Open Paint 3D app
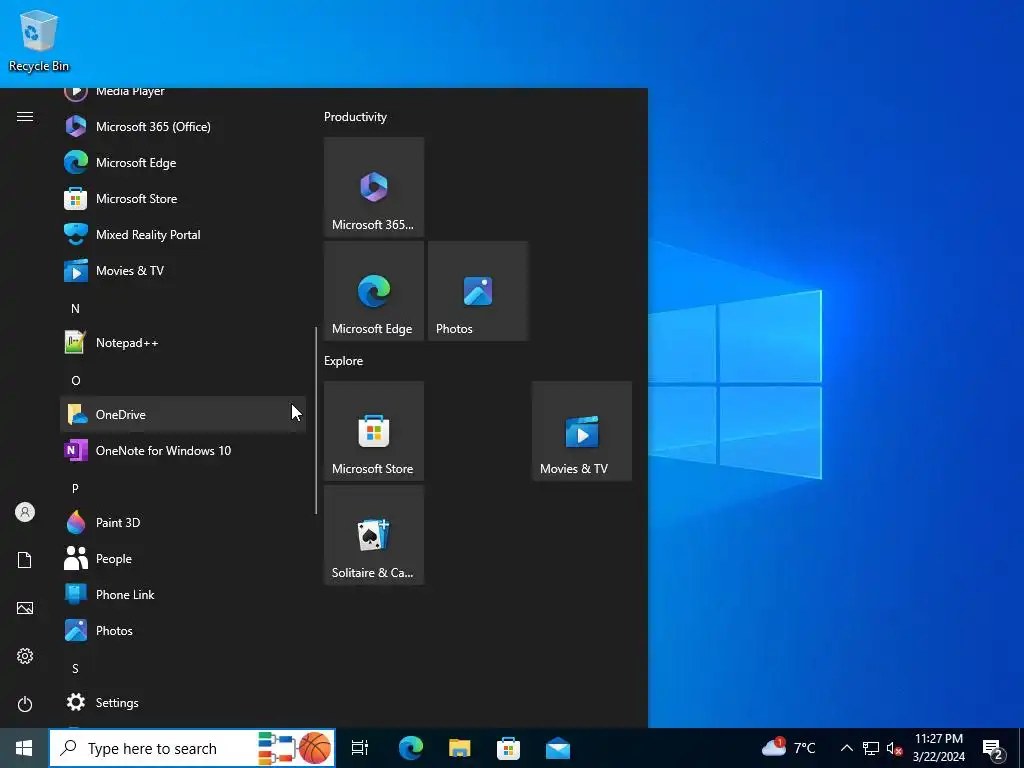 183,522
